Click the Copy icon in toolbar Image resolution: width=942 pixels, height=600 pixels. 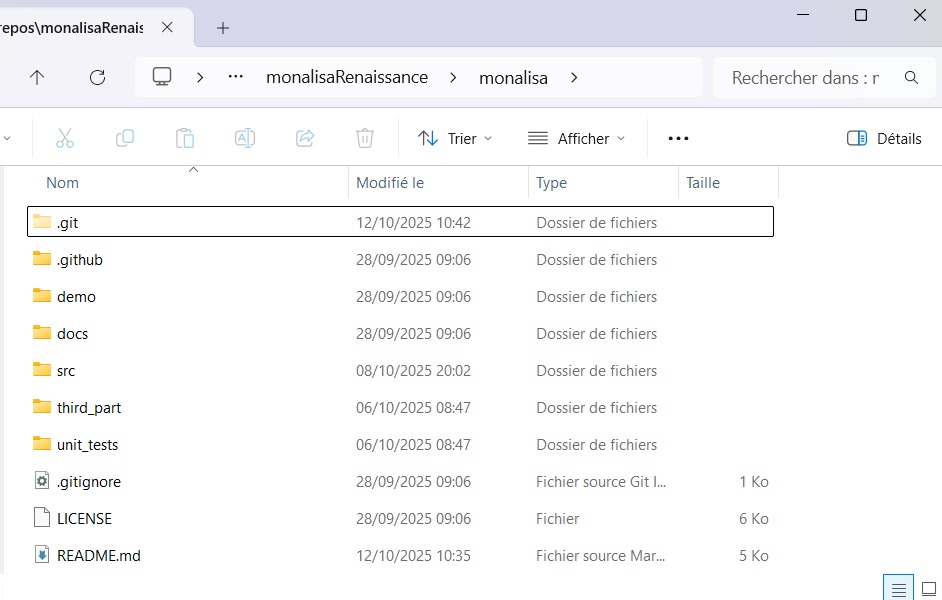click(x=125, y=138)
